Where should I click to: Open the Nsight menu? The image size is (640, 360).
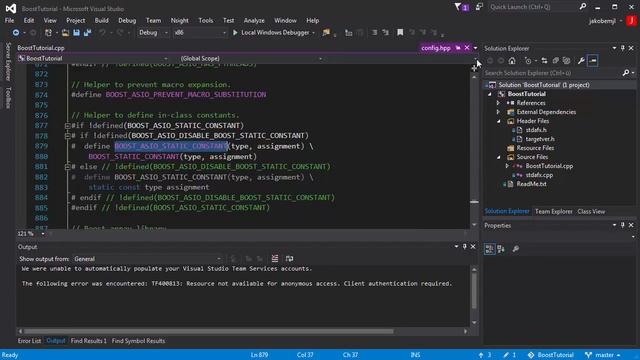point(180,20)
